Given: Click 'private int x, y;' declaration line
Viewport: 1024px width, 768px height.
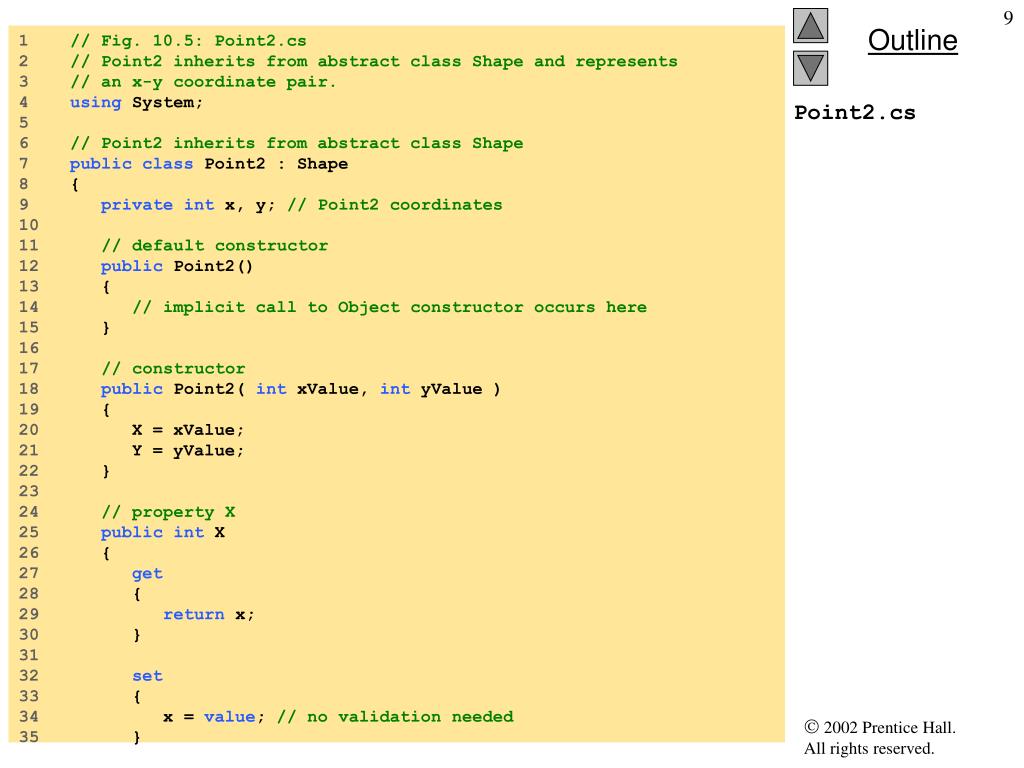Looking at the screenshot, I should tap(187, 205).
